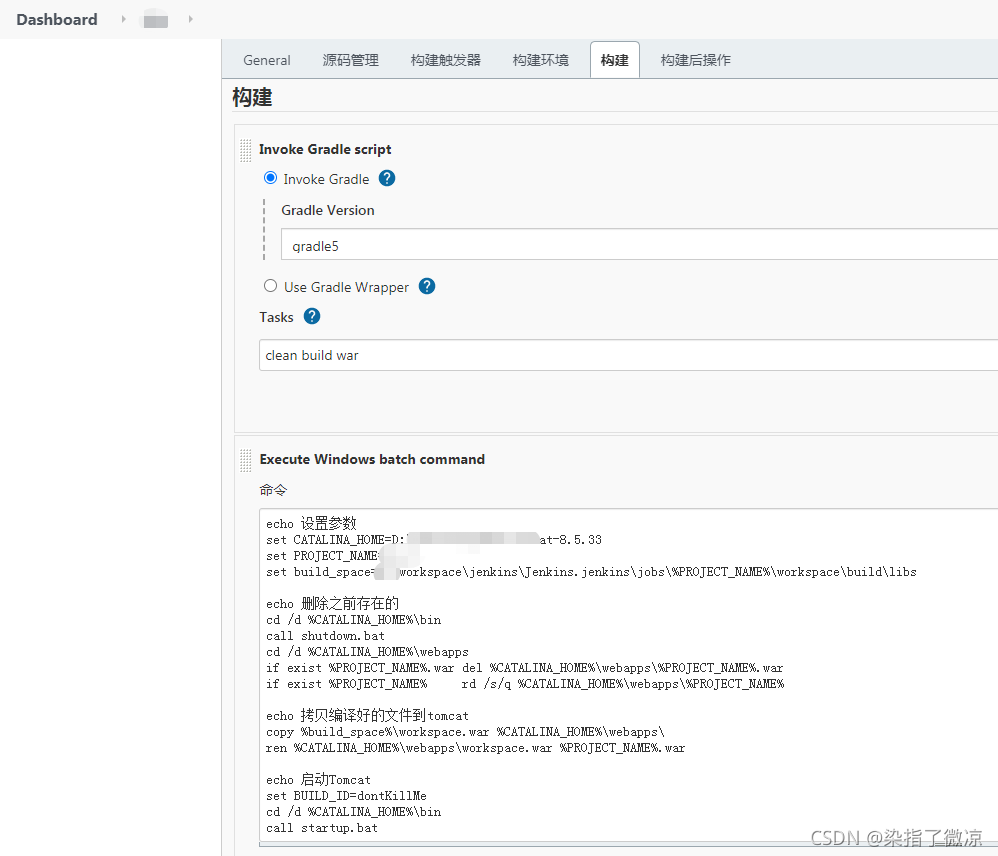Open help icon next to Tasks
998x856 pixels.
pos(312,316)
